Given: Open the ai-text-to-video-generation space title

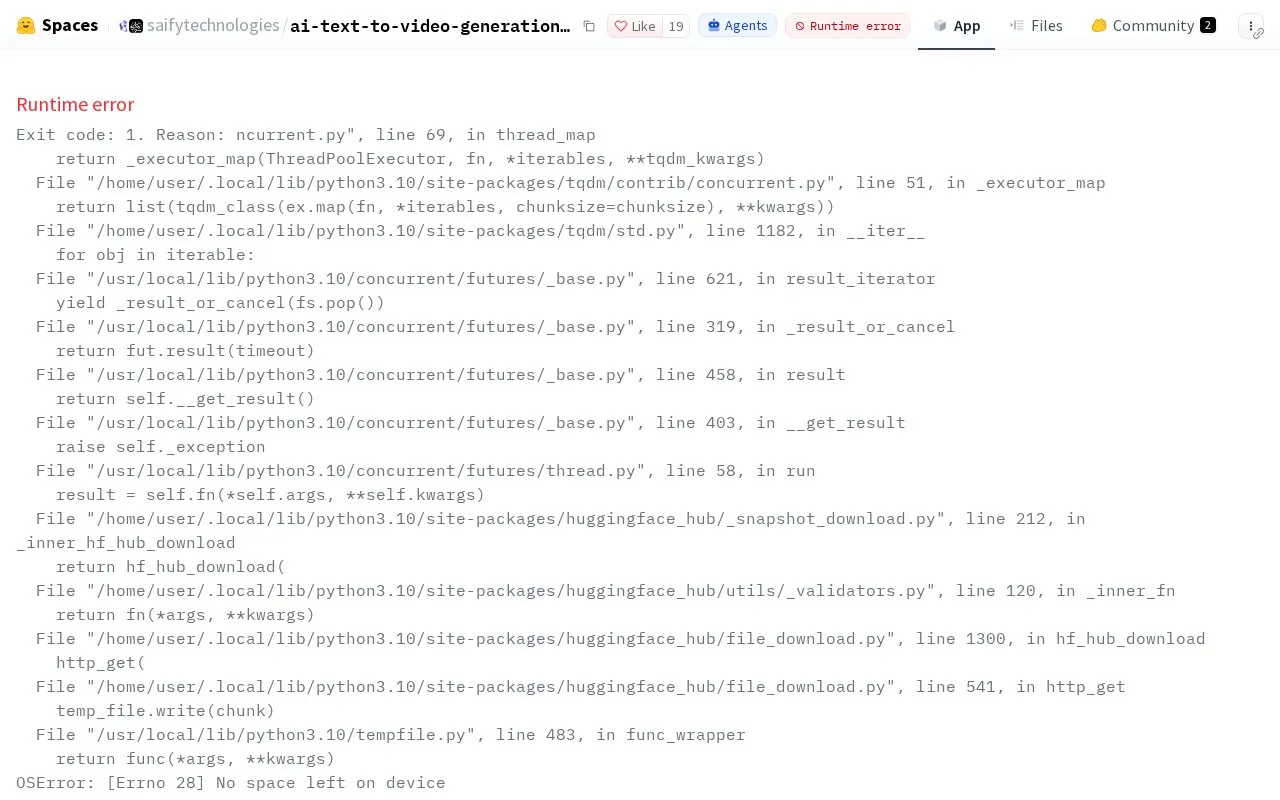Looking at the screenshot, I should pyautogui.click(x=430, y=26).
